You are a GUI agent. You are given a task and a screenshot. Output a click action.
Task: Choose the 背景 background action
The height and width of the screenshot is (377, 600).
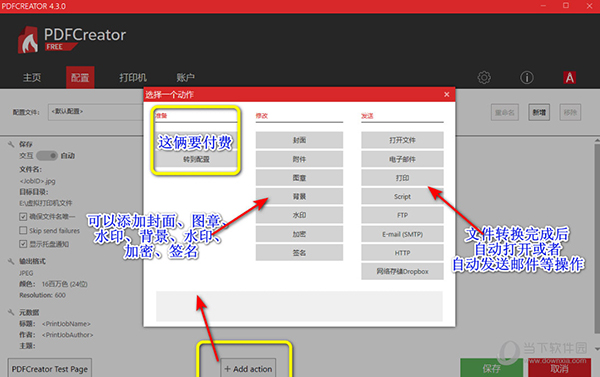[299, 196]
